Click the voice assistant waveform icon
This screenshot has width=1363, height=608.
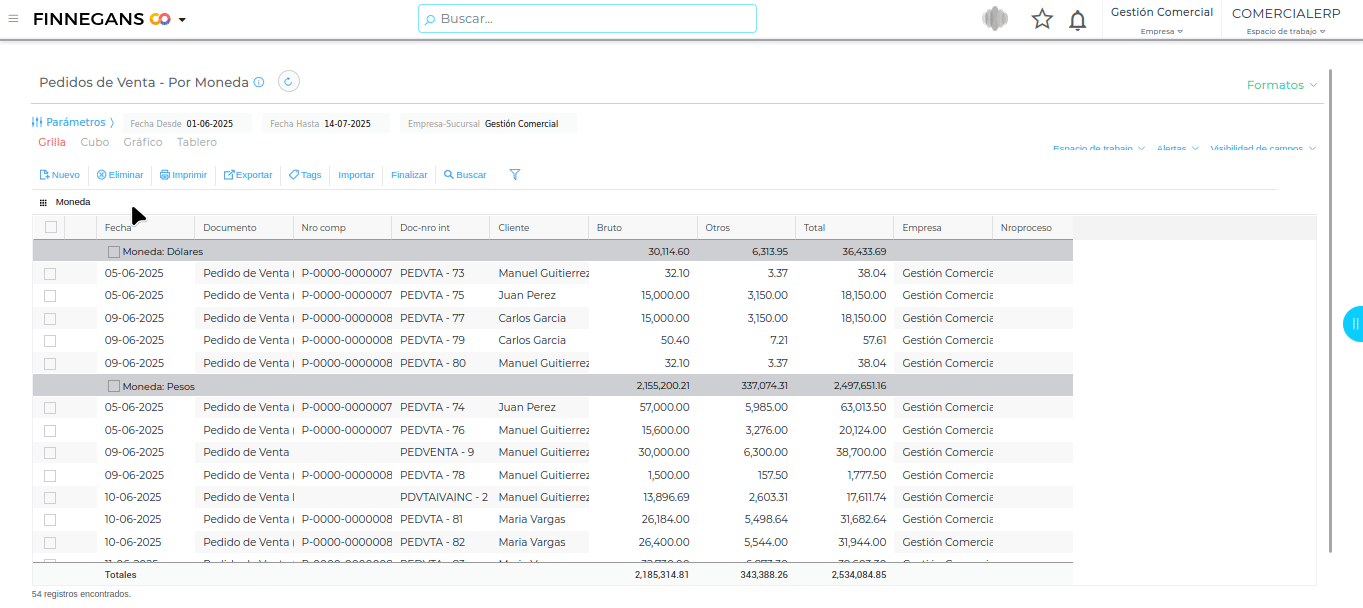pyautogui.click(x=994, y=19)
